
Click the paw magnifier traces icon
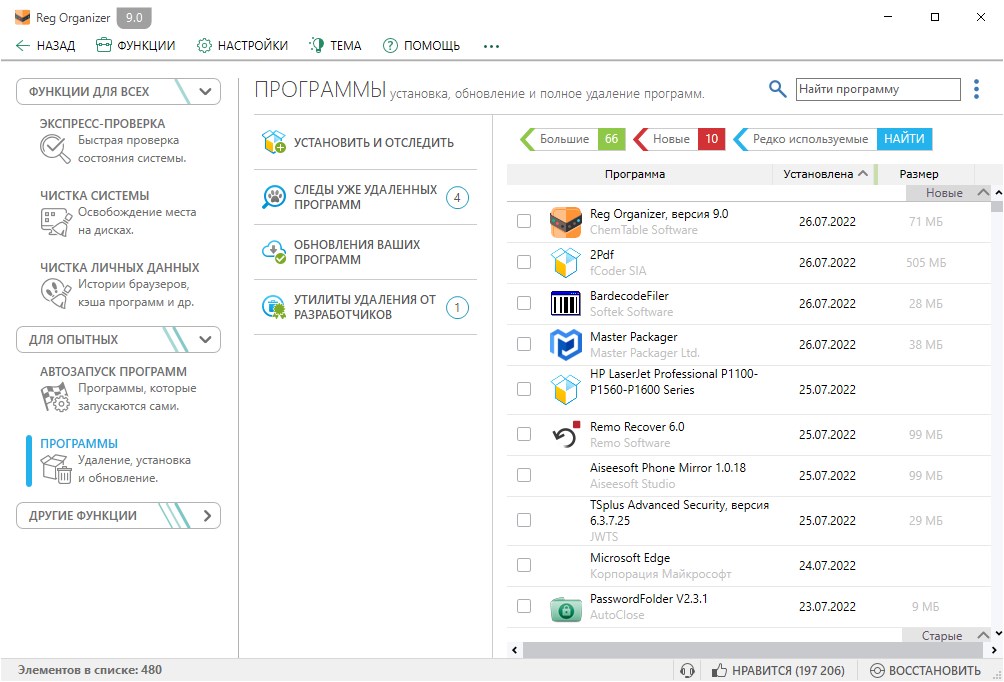pos(273,197)
